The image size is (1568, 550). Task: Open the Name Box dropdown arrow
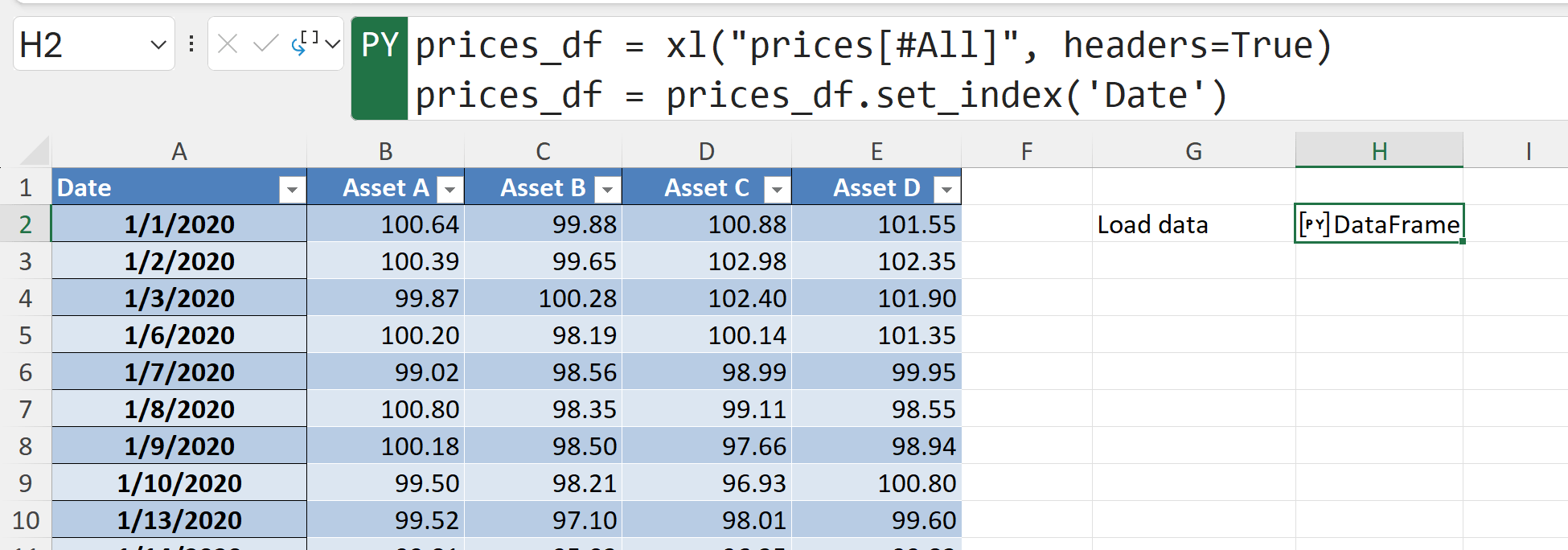[158, 45]
